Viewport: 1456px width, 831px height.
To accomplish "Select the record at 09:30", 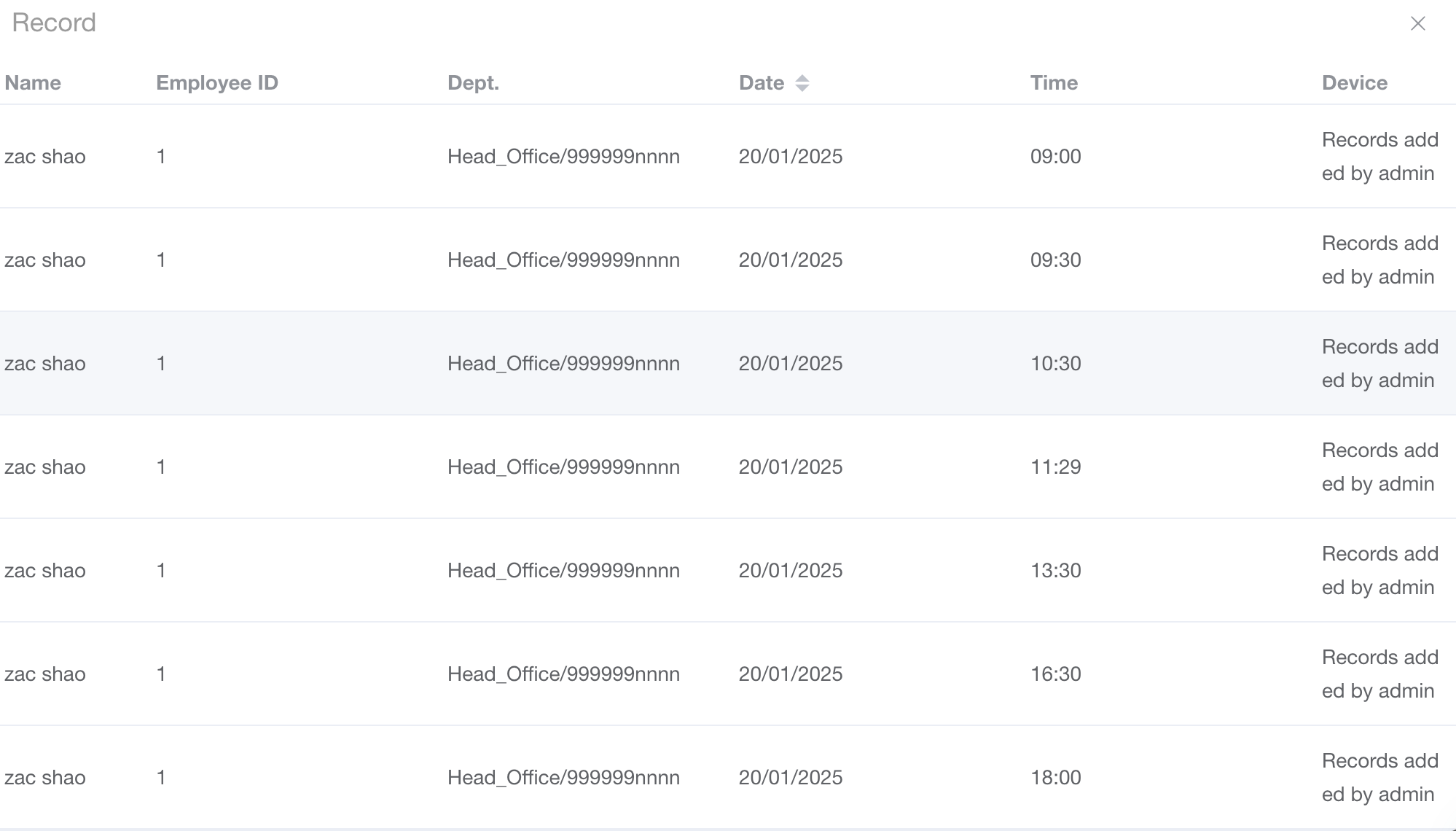I will pyautogui.click(x=1055, y=260).
